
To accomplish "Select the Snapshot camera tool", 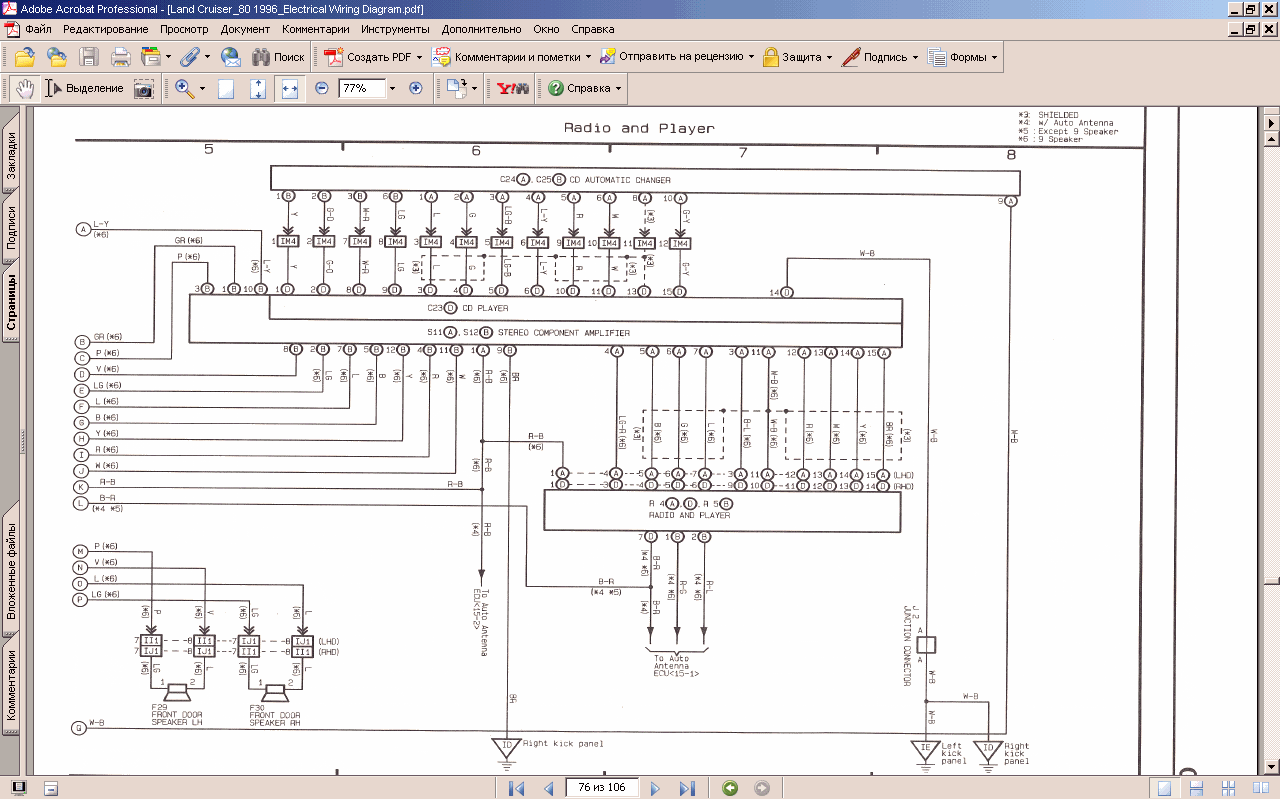I will pos(144,88).
